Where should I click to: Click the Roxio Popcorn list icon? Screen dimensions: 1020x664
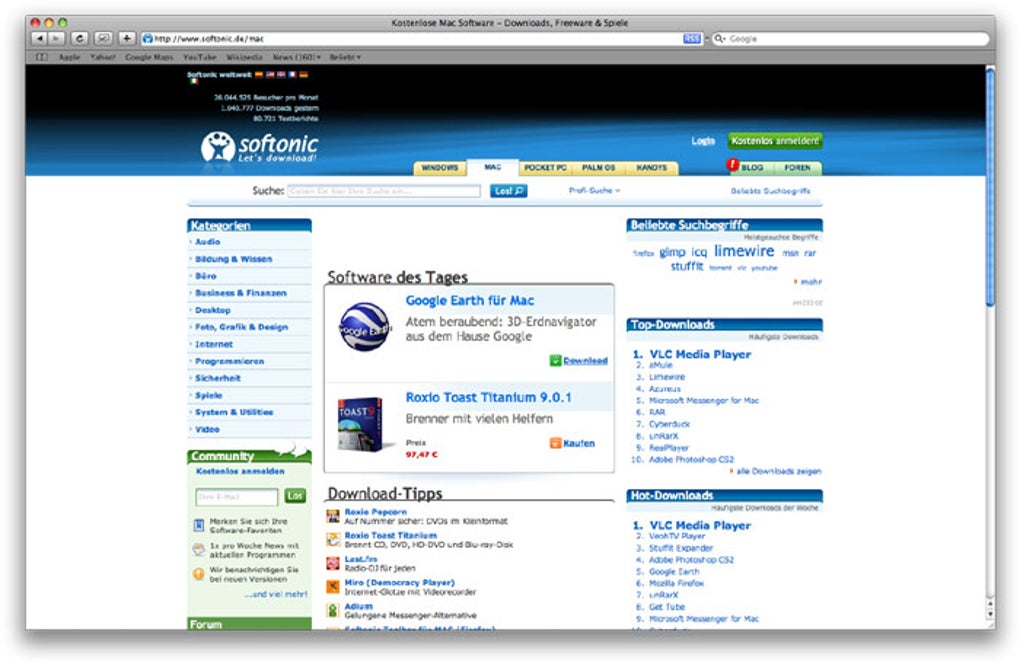[333, 516]
